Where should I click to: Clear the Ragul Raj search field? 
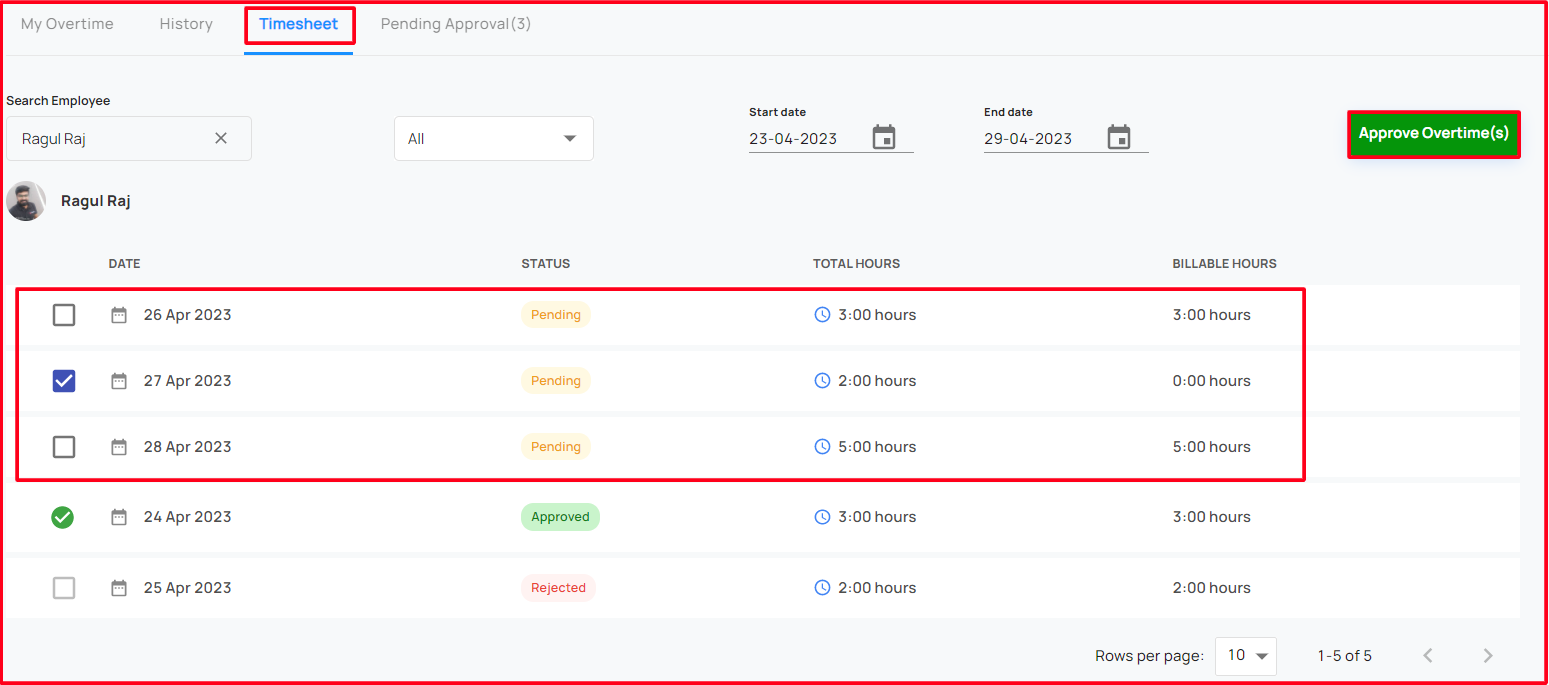[x=221, y=138]
